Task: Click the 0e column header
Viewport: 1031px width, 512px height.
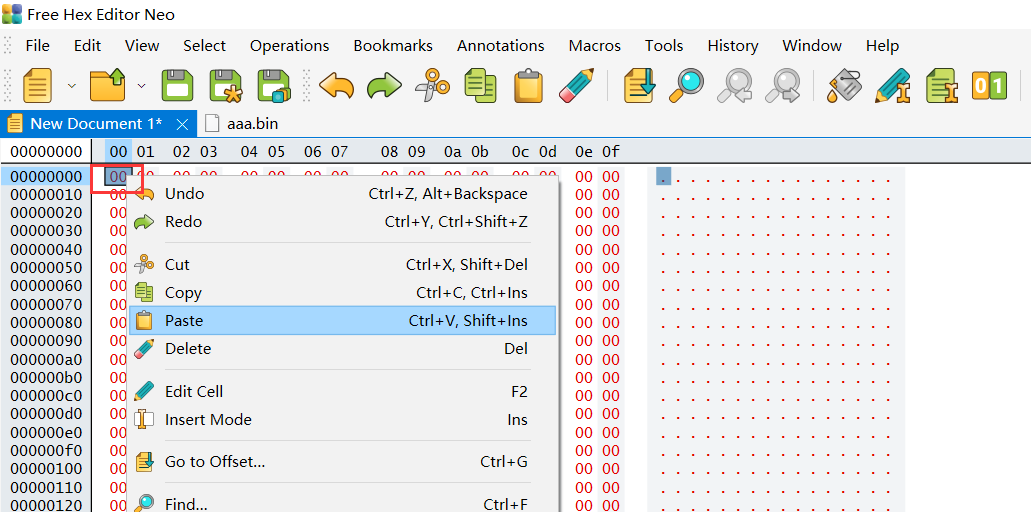Action: click(x=583, y=152)
